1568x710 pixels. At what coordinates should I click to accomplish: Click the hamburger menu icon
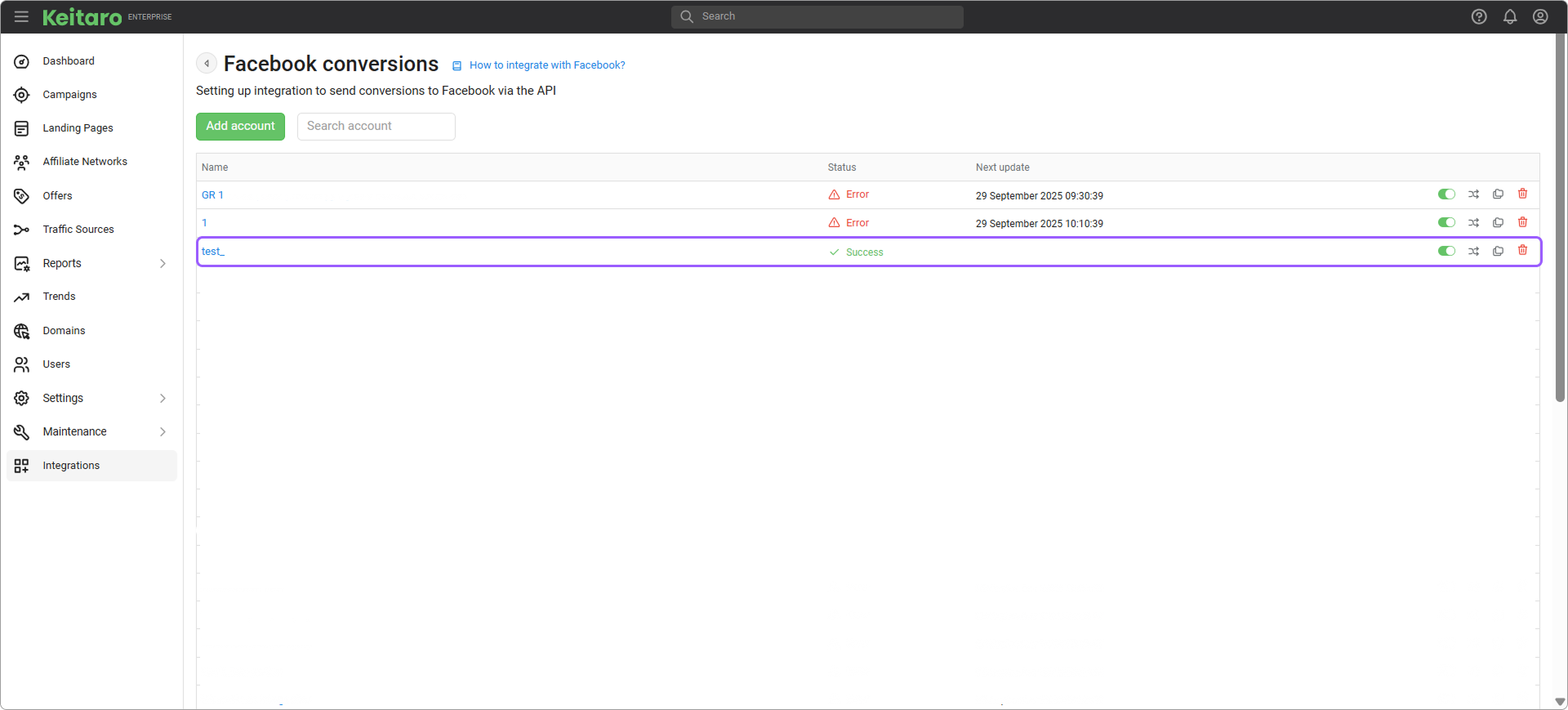[21, 16]
